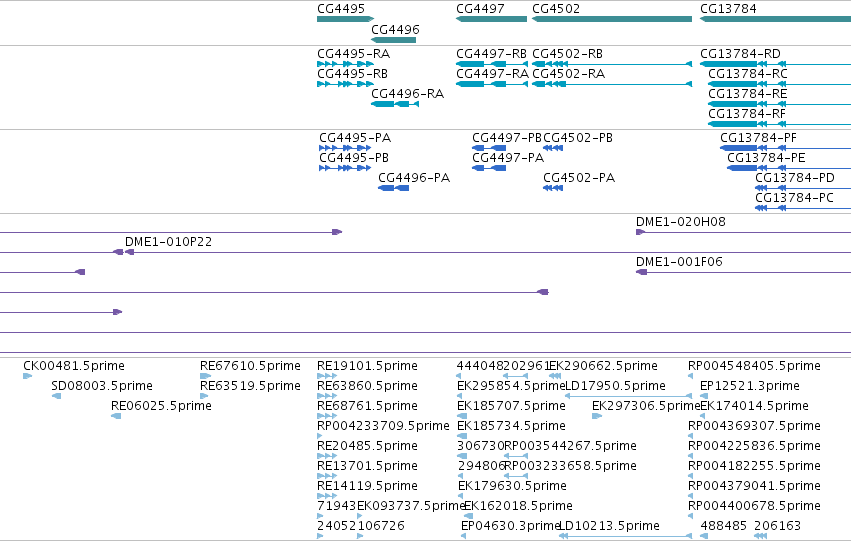This screenshot has height=541, width=851.
Task: Click EST RE67610.5prime label
Action: (x=250, y=366)
